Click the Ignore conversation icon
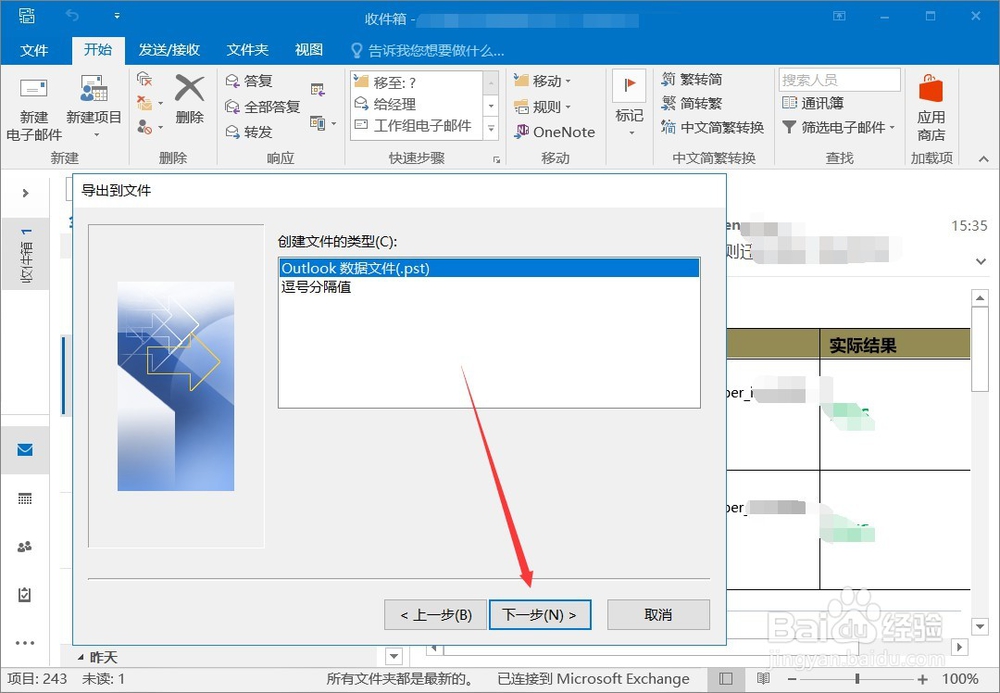Viewport: 1000px width, 693px height. [145, 79]
